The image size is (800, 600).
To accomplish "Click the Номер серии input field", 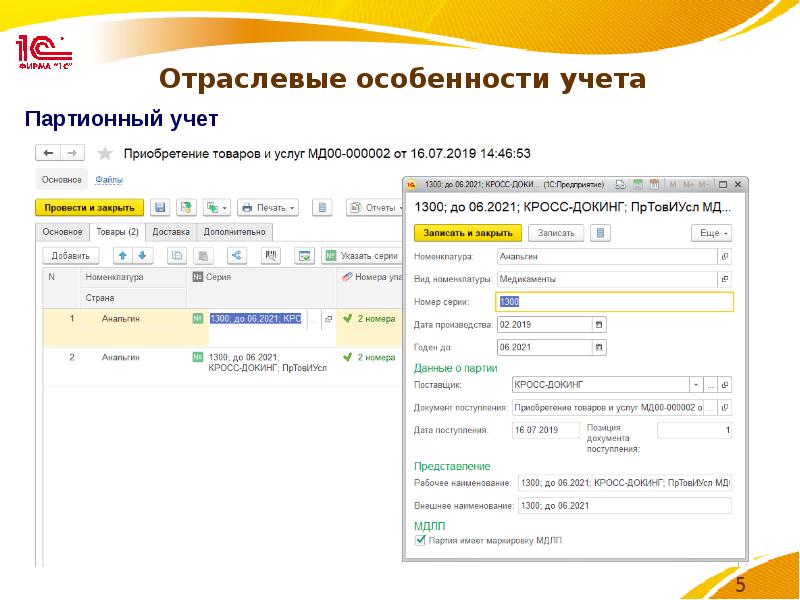I will [x=614, y=302].
